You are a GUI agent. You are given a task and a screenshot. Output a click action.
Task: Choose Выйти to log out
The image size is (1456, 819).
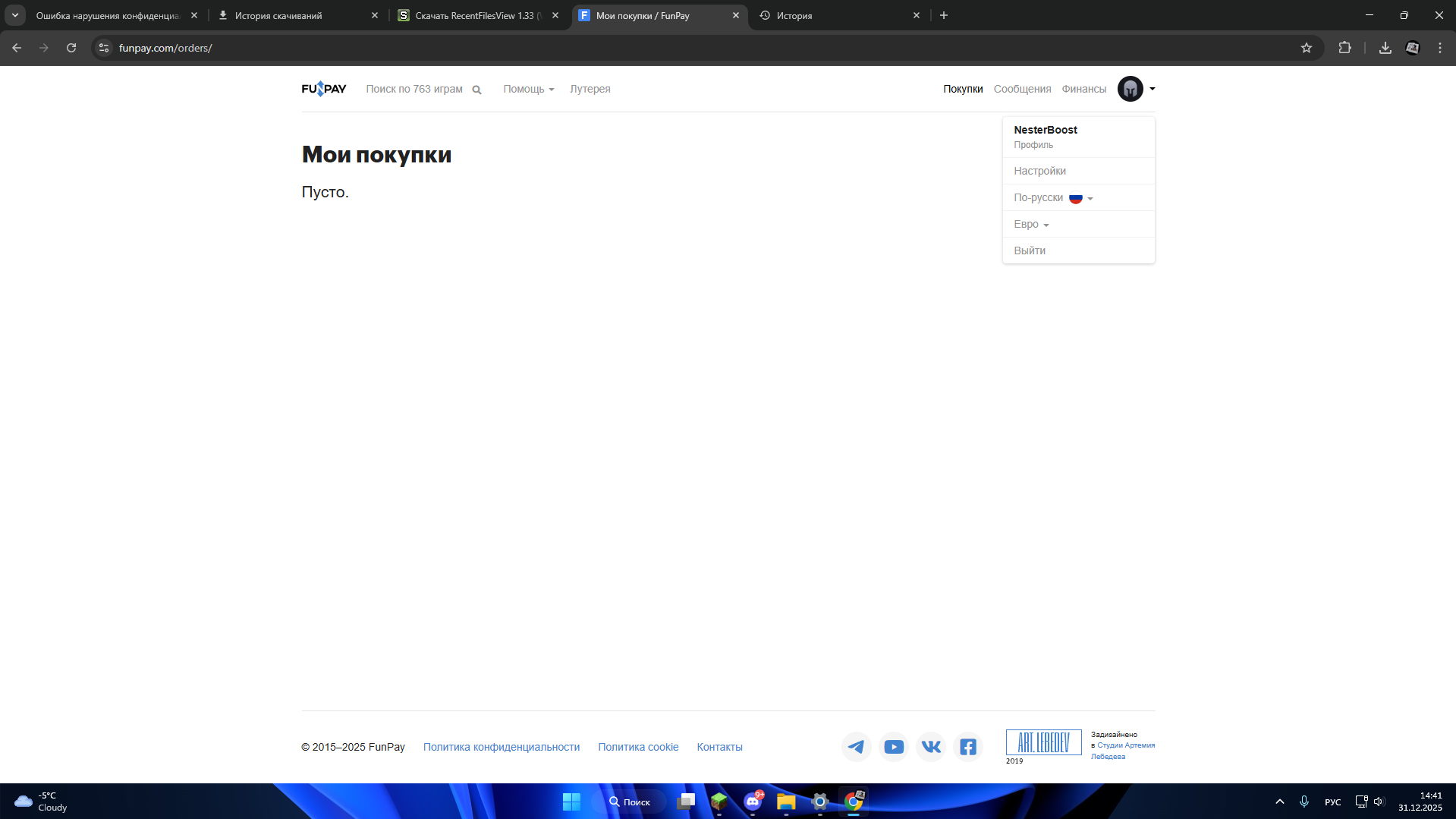(1029, 250)
